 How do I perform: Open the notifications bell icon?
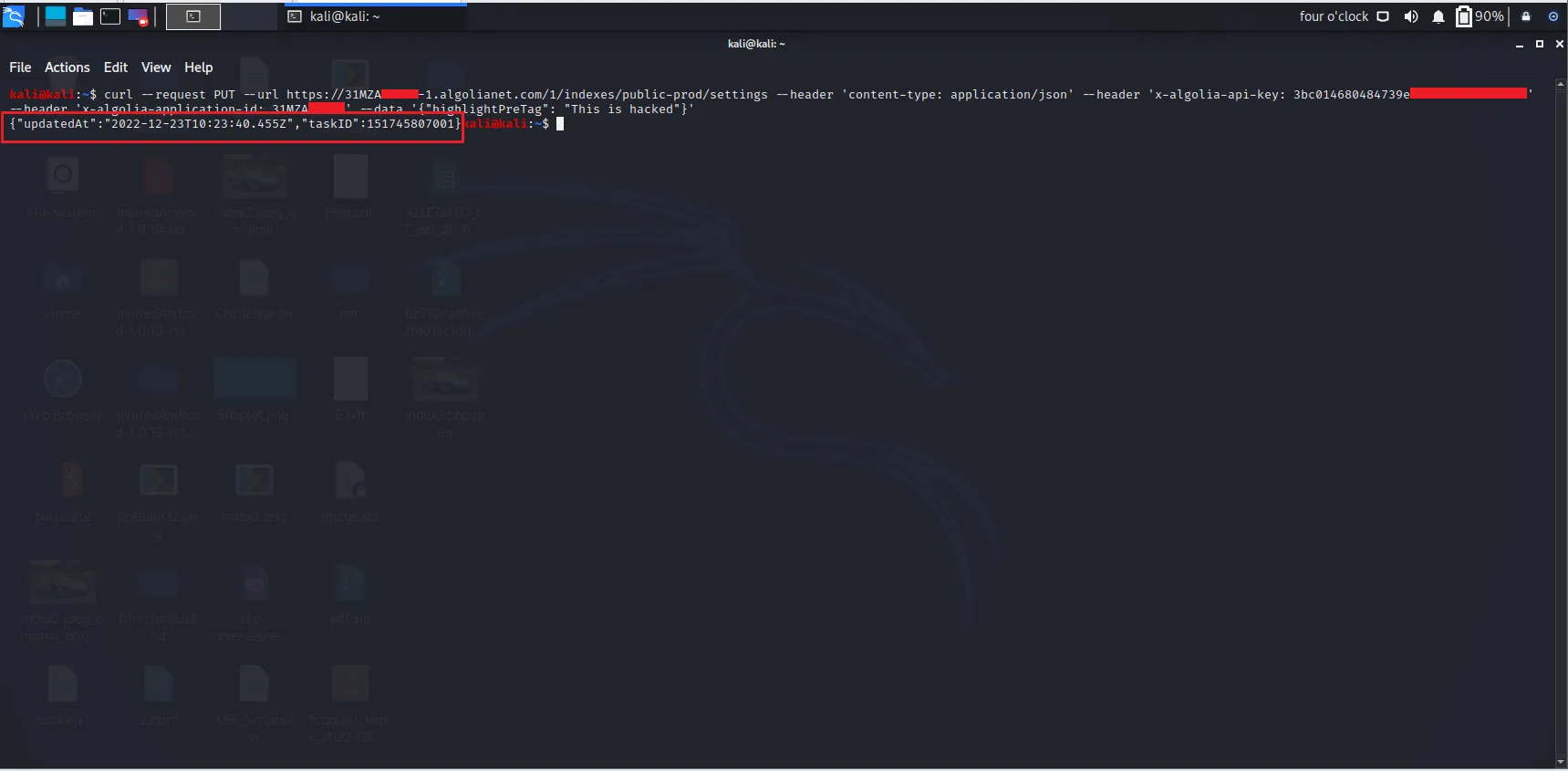pos(1438,16)
